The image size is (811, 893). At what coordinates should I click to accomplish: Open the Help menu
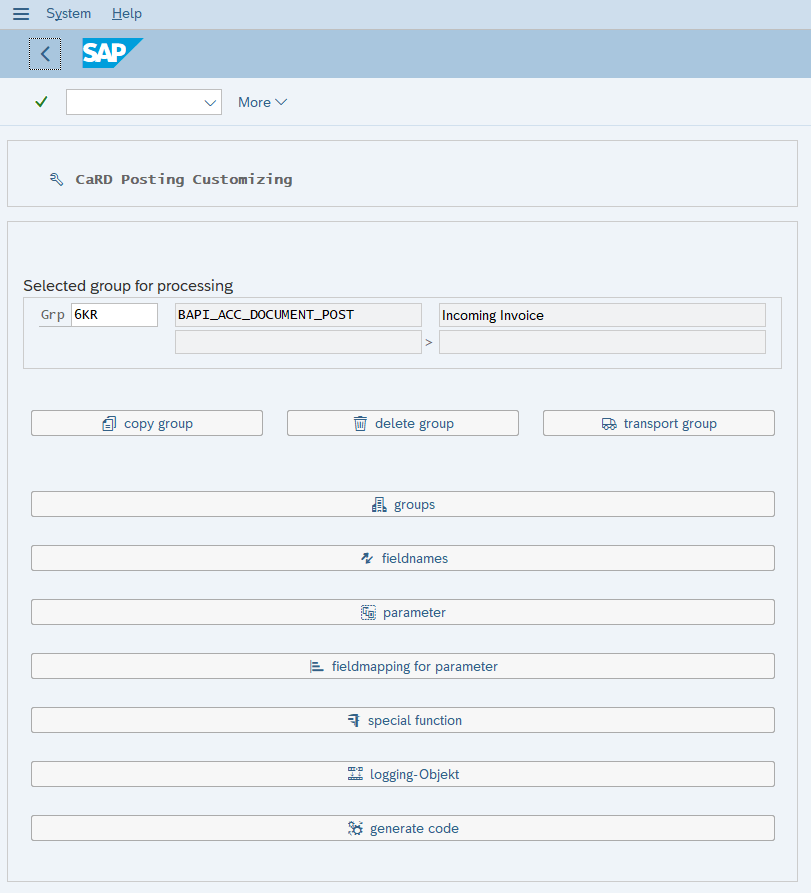click(x=126, y=14)
